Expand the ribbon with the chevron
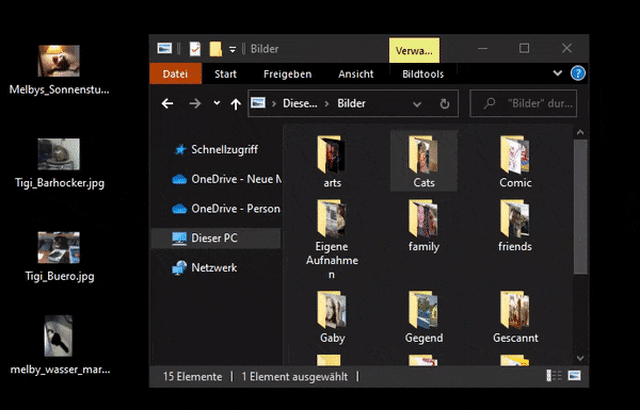The width and height of the screenshot is (640, 410). (x=558, y=74)
